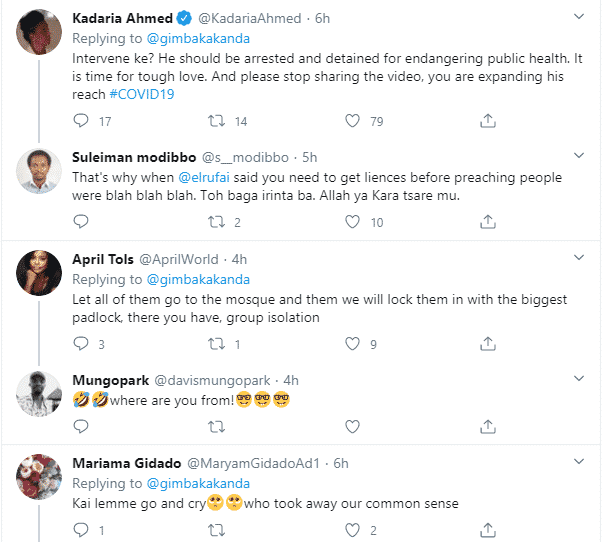The width and height of the screenshot is (606, 542).
Task: Open the #COVID19 hashtag link
Action: (142, 94)
